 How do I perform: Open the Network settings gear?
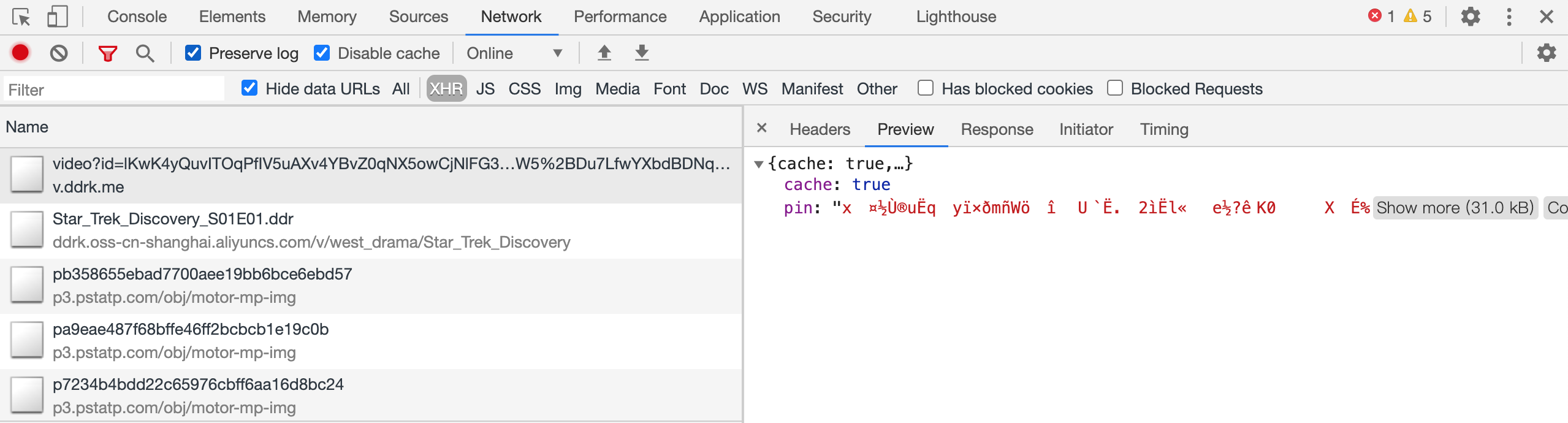(x=1546, y=53)
